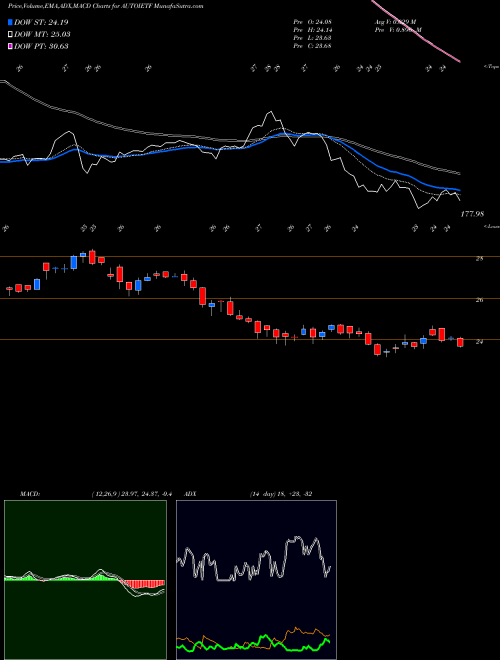Select the 'DOW MT: 25.03' legend text
Screen dimensions: 500x660
click(x=42, y=35)
